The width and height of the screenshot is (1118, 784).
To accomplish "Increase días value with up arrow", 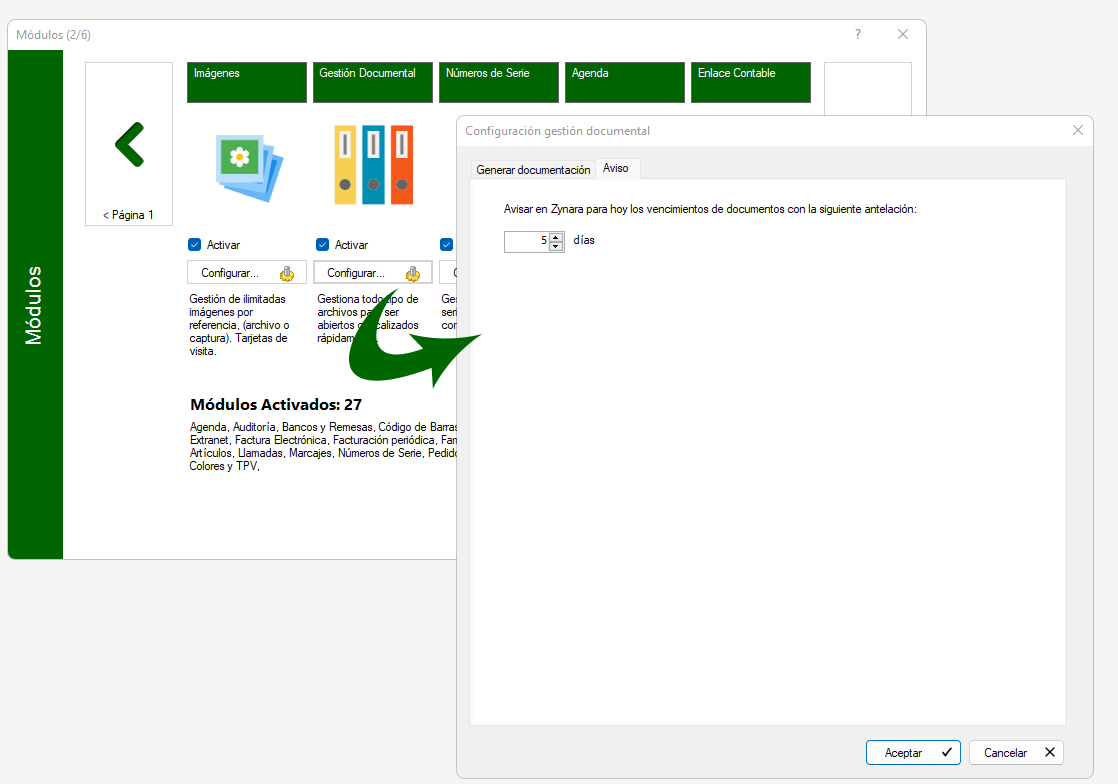I will 557,236.
